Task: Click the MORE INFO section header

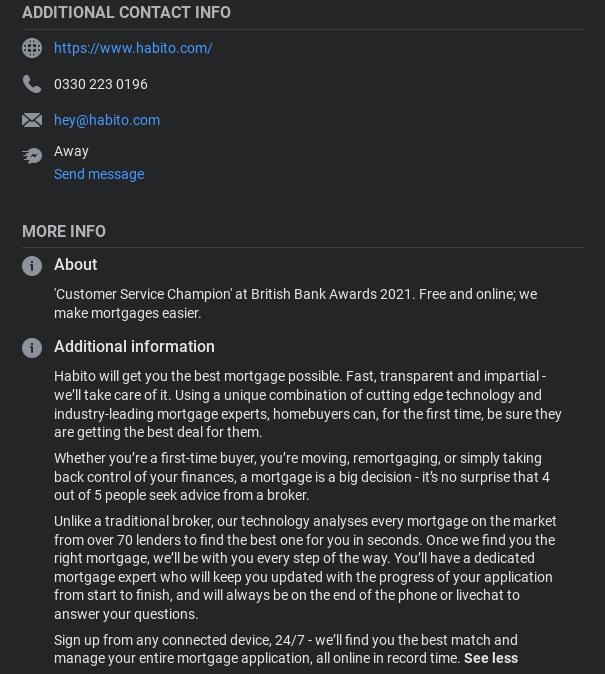Action: tap(64, 231)
